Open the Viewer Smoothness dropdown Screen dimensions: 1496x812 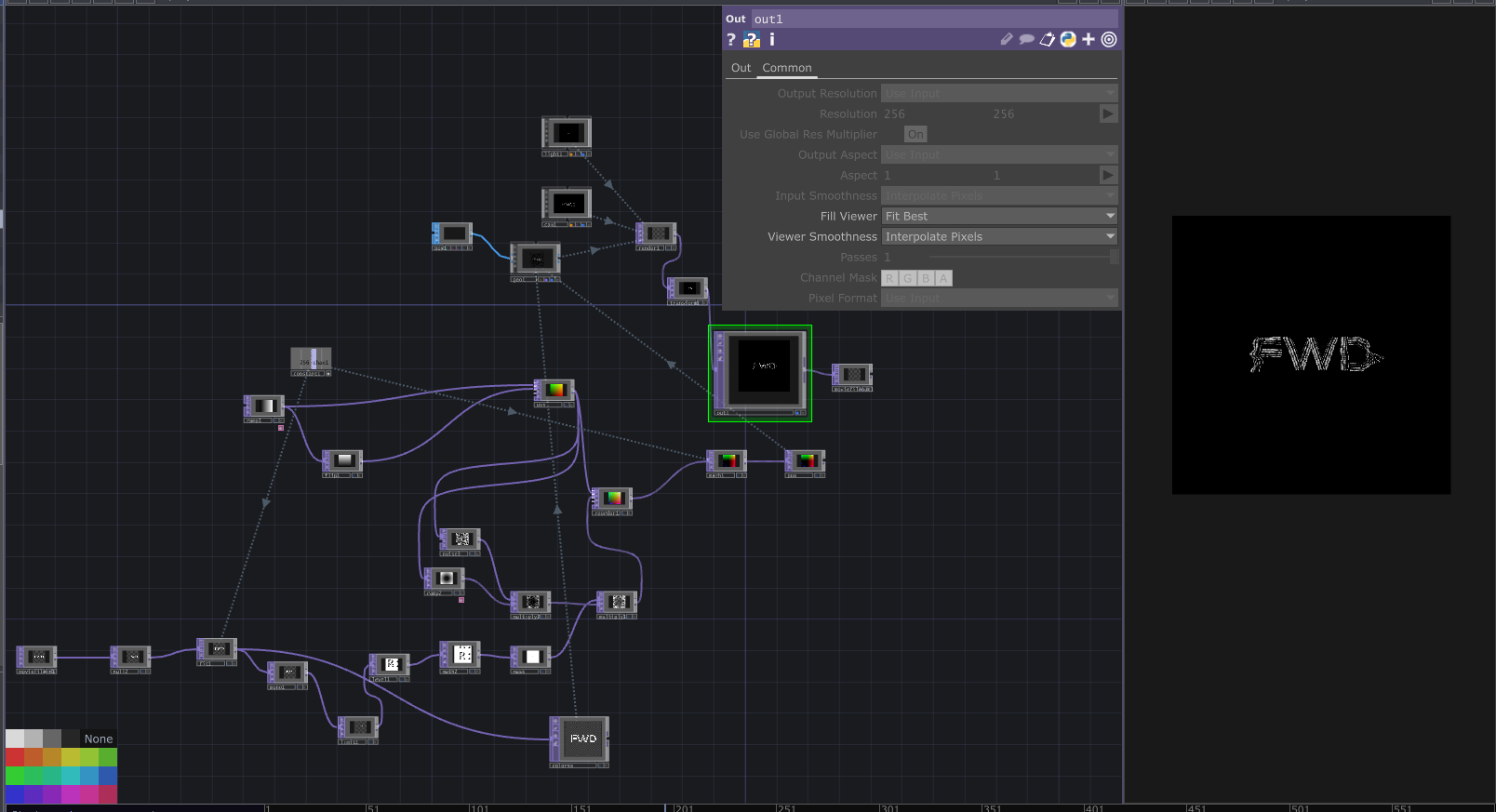(x=999, y=236)
